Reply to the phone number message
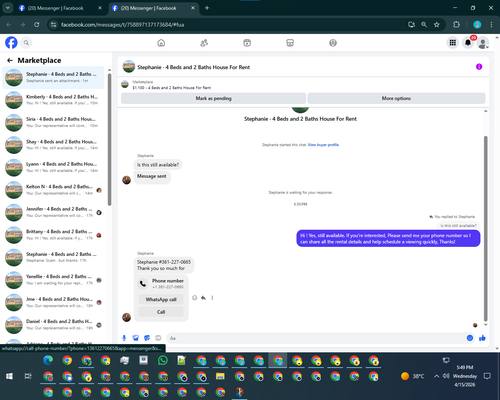The height and width of the screenshot is (400, 500). [x=203, y=298]
